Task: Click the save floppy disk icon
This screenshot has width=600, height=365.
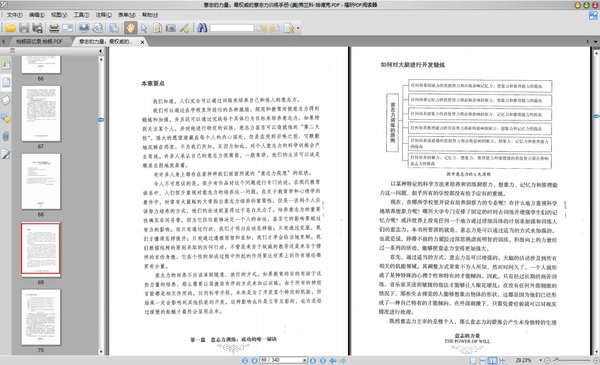Action: (x=24, y=28)
